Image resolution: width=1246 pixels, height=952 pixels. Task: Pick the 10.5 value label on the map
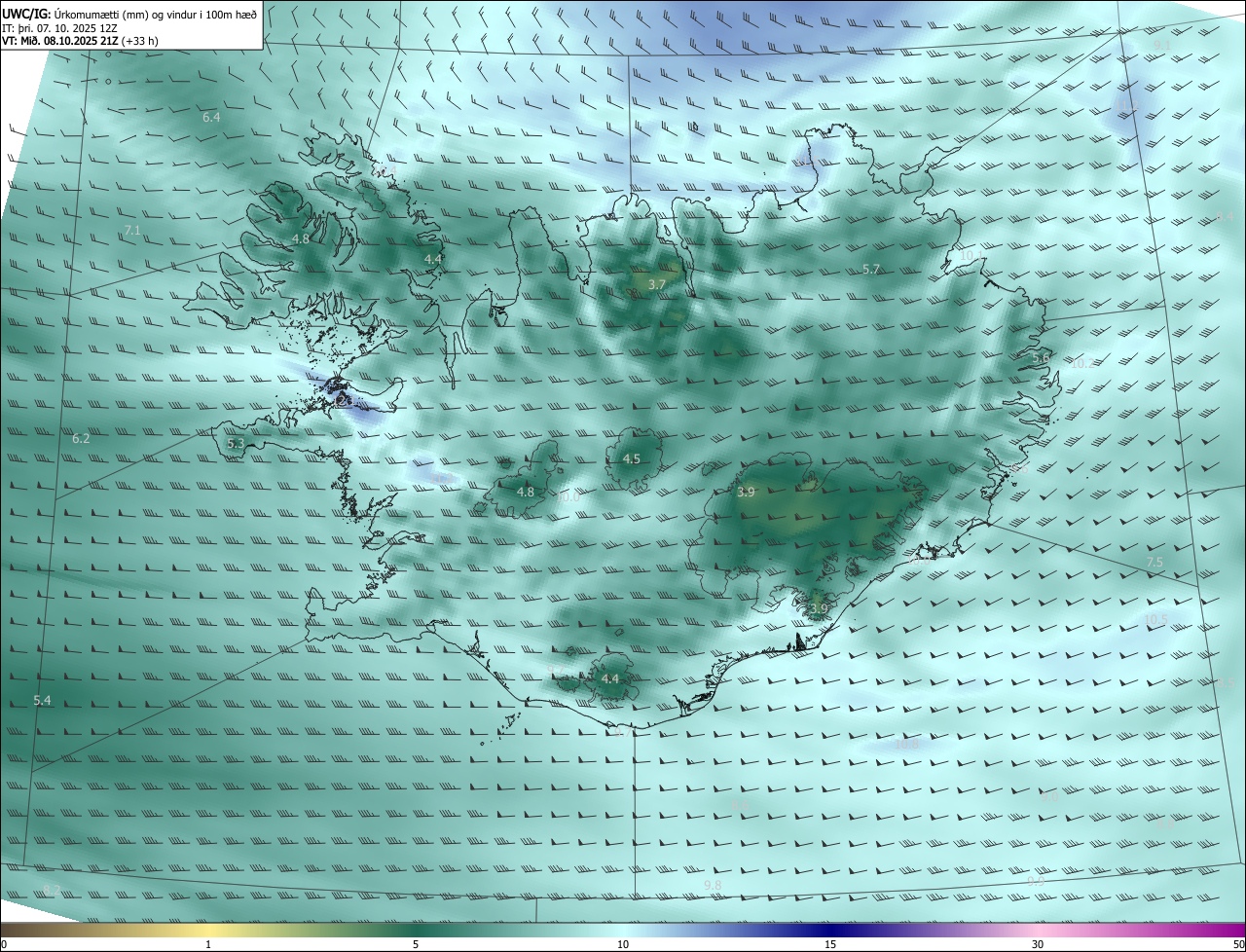(1155, 619)
